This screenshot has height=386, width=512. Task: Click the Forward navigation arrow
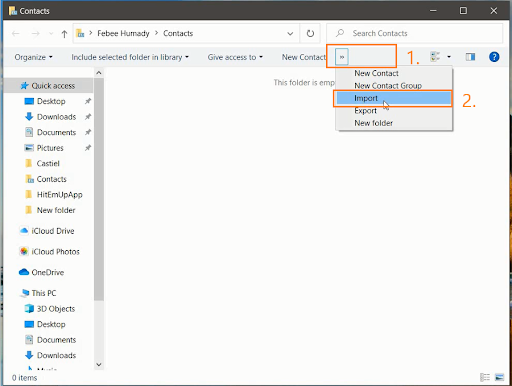35,33
